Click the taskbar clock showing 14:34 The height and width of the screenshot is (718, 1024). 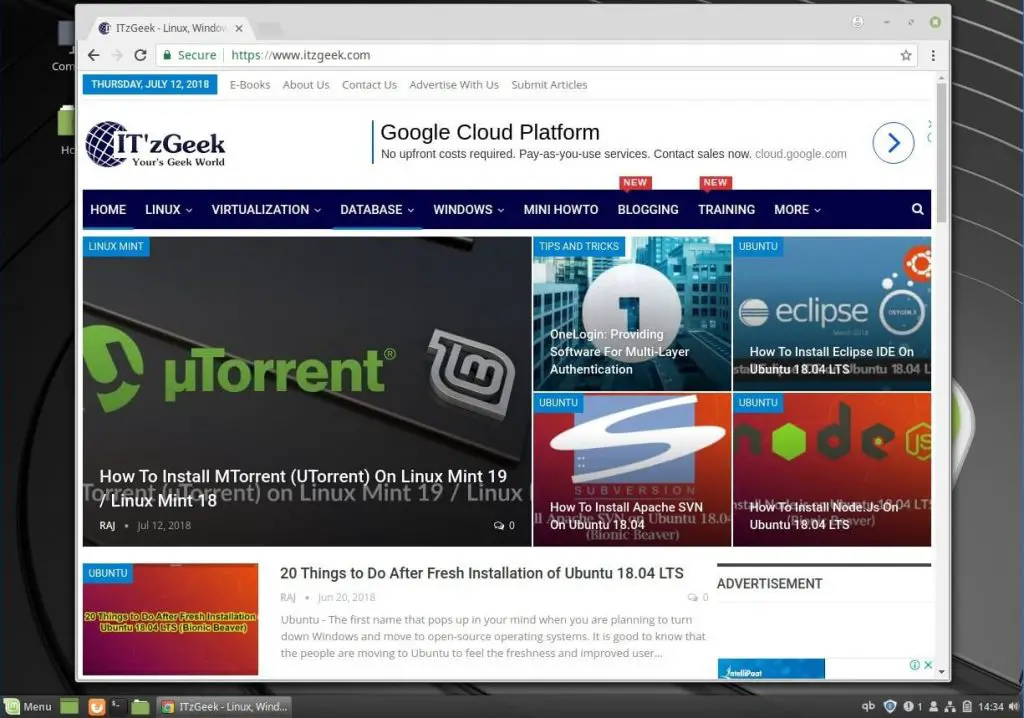coord(990,706)
